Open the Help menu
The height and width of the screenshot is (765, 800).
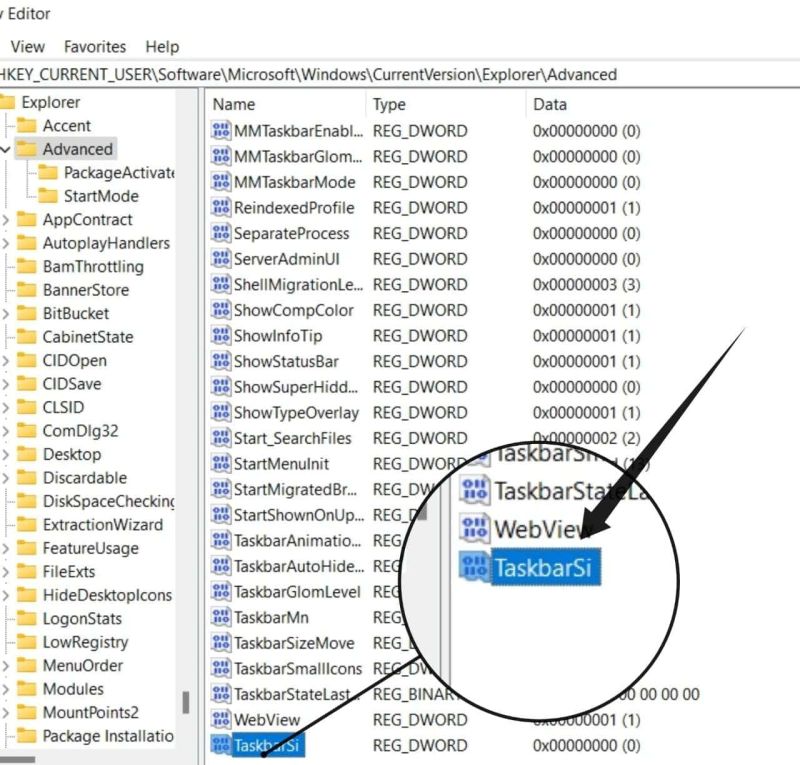point(160,46)
